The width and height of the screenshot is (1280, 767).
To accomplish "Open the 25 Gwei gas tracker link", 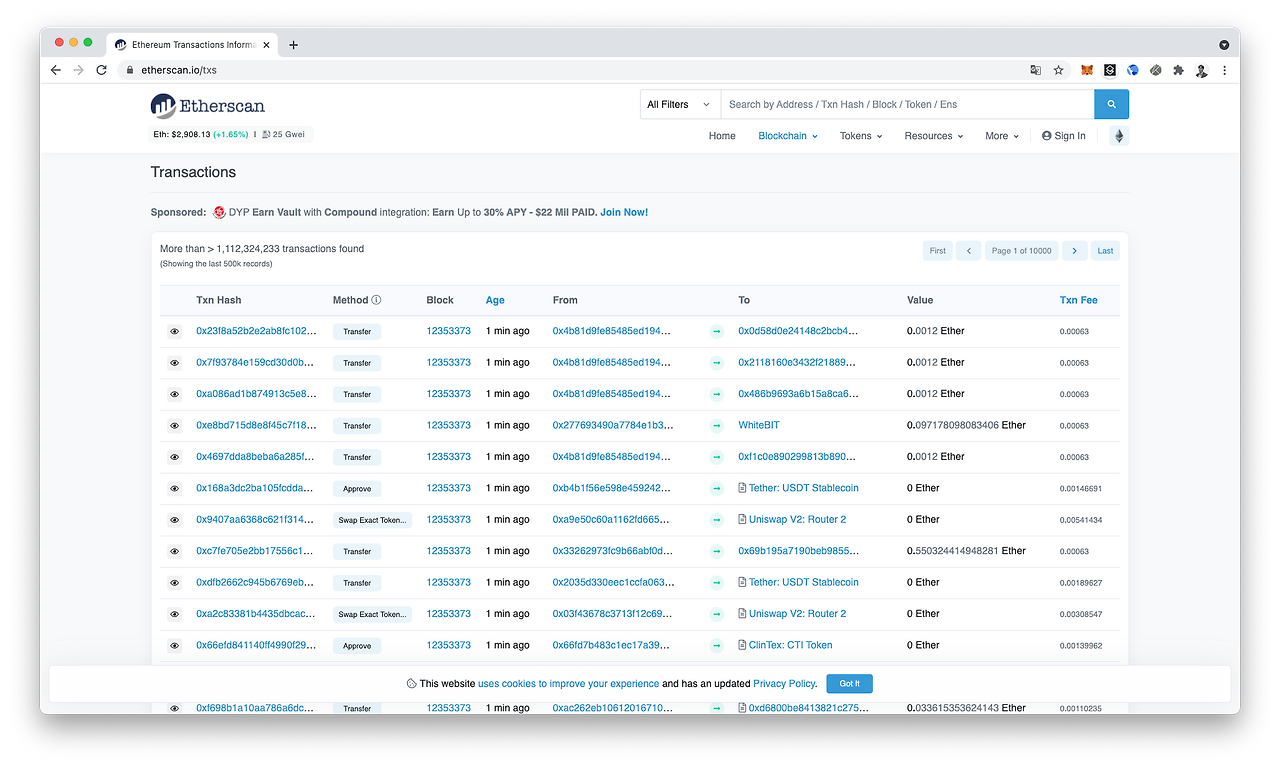I will (283, 134).
